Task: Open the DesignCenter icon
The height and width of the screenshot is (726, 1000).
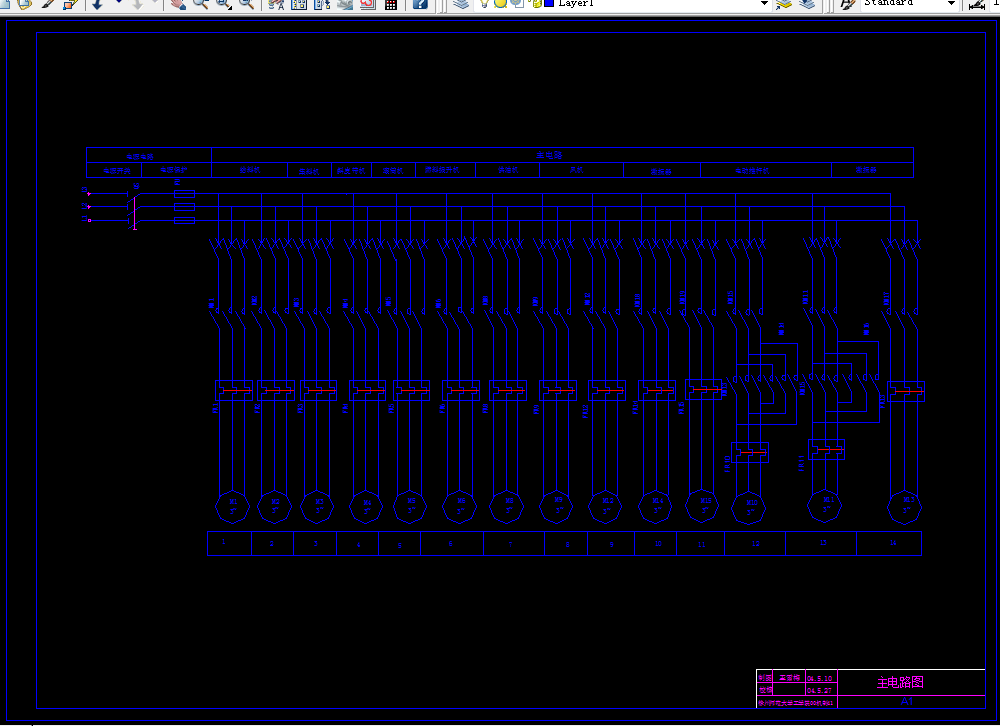Action: pos(299,4)
